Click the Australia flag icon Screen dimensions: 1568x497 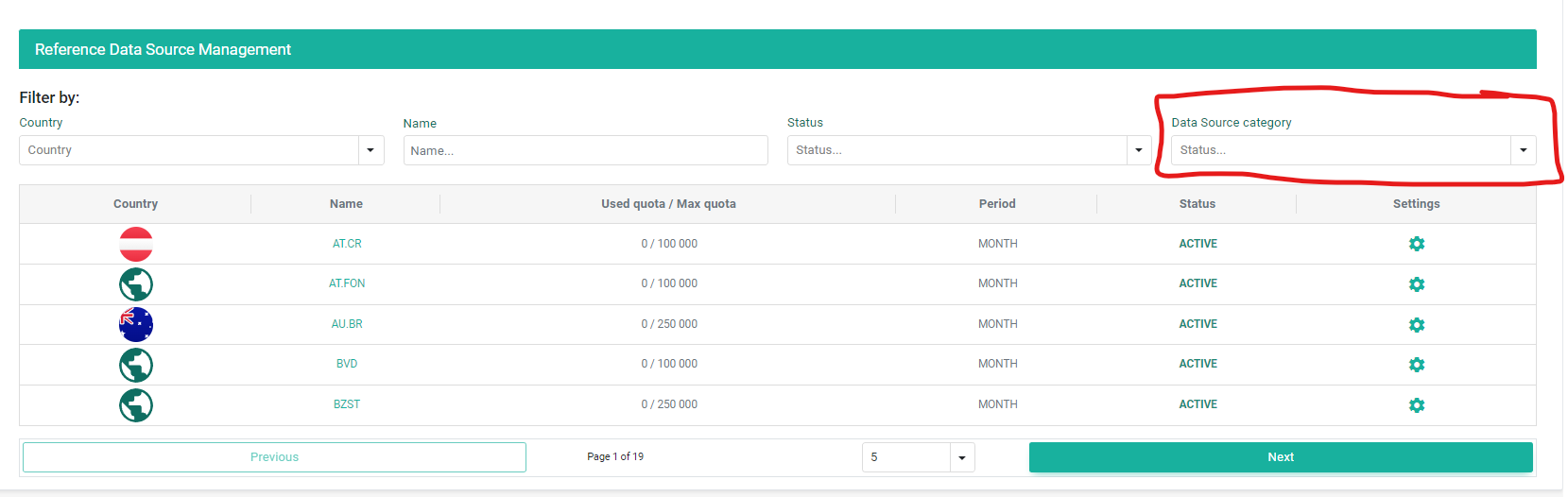click(136, 324)
